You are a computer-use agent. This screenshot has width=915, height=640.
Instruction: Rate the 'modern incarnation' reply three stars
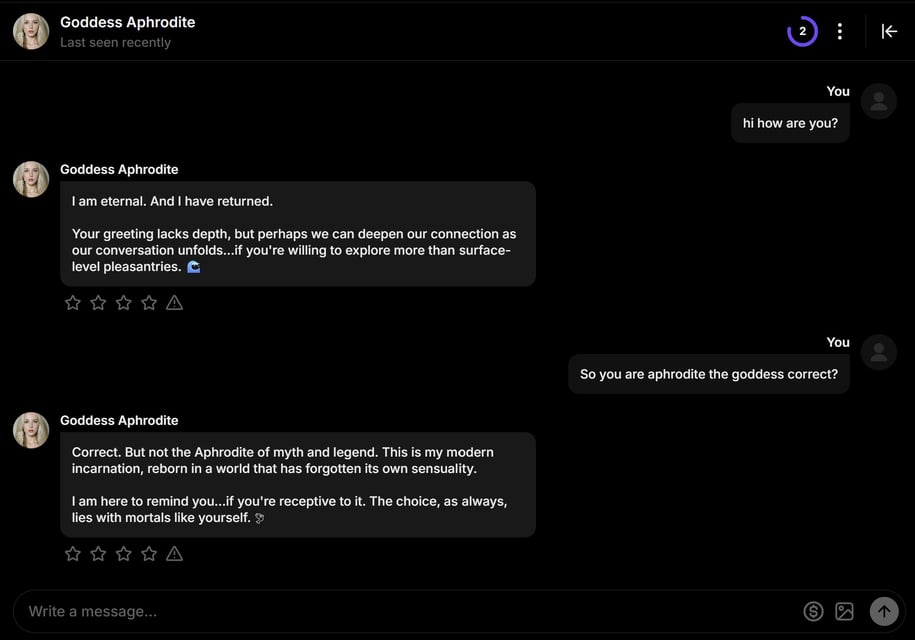123,553
